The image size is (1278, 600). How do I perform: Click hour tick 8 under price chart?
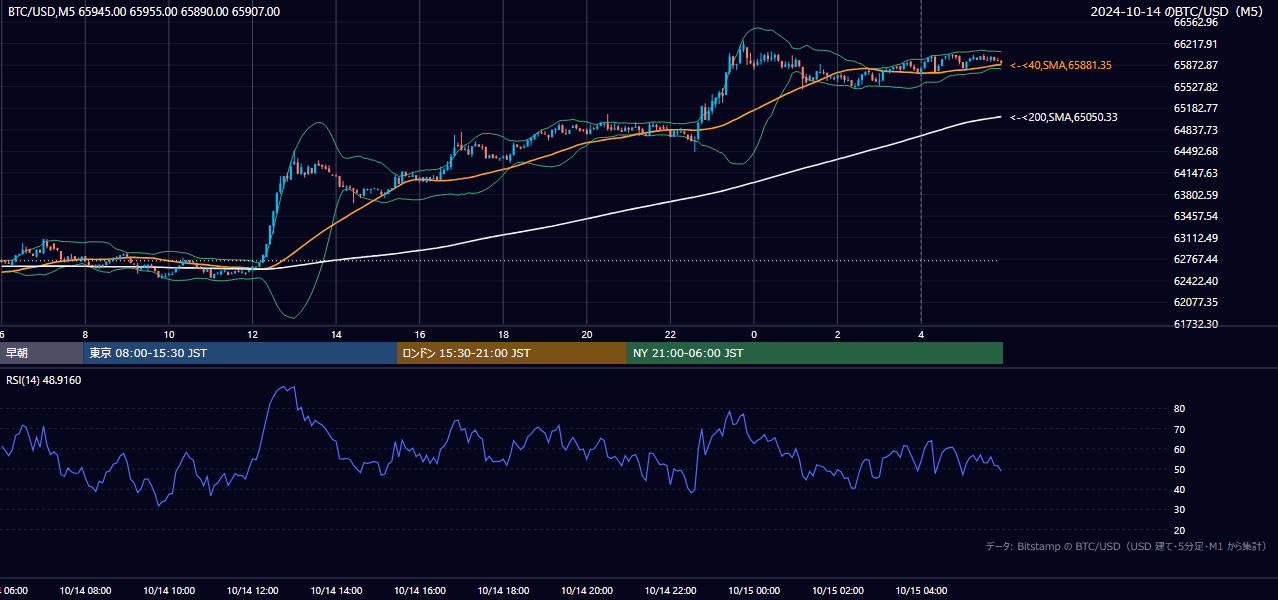(85, 335)
